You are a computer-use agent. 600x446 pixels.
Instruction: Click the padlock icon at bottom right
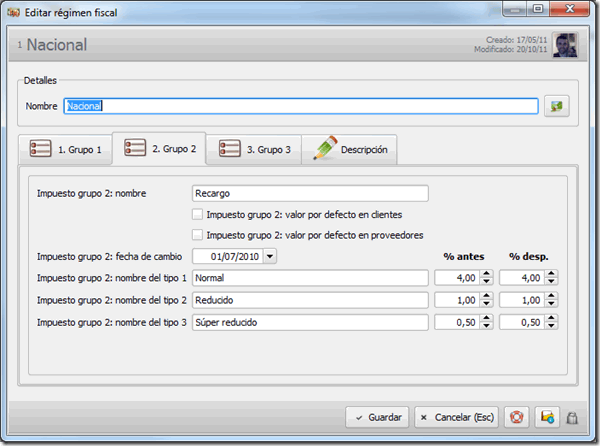(x=572, y=418)
